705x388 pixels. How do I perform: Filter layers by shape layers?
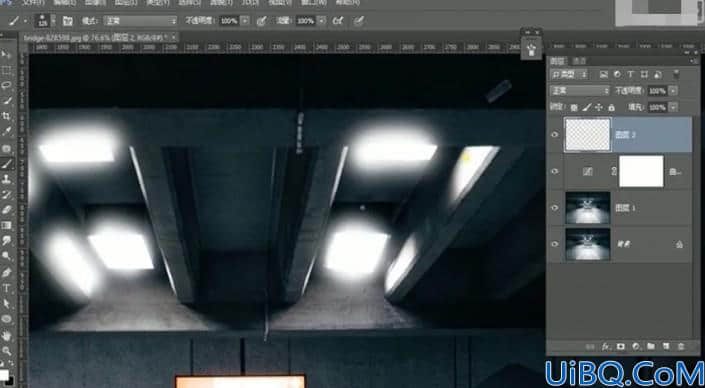tap(644, 74)
